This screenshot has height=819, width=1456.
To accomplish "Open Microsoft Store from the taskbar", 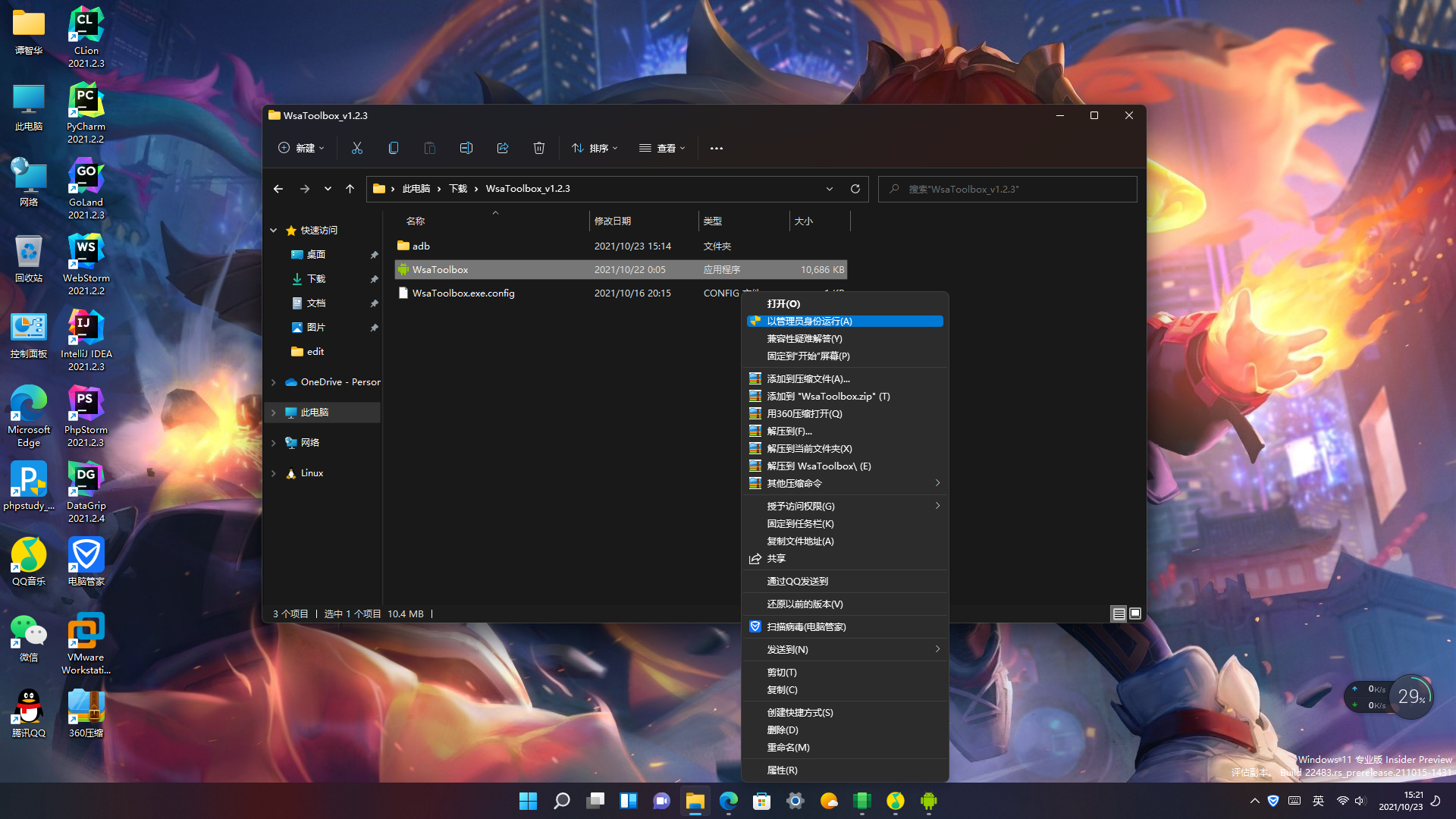I will pos(761,801).
